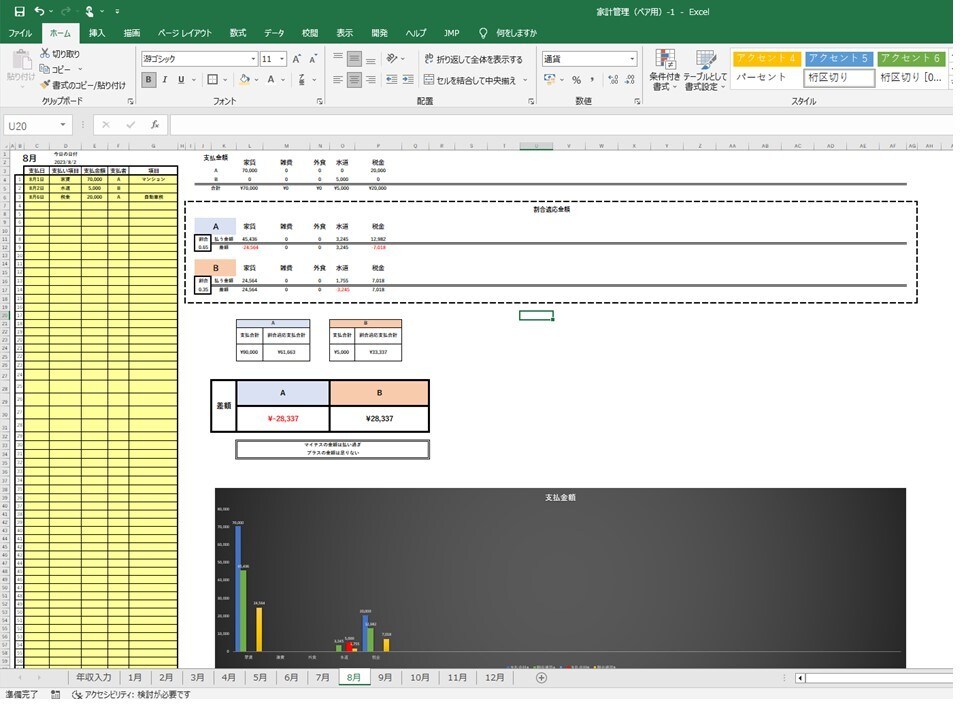Click the Undo arrow icon
Image resolution: width=960 pixels, height=720 pixels.
pos(39,11)
